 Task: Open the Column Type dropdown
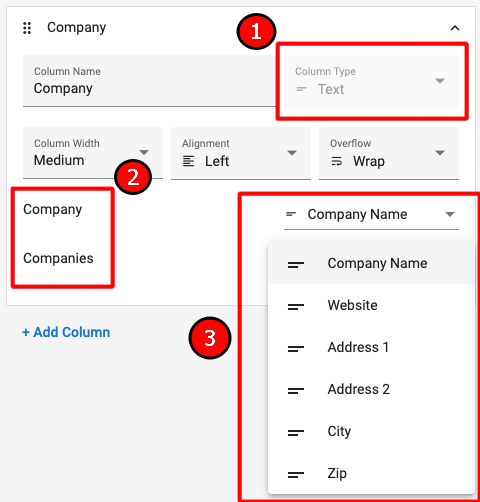coord(371,81)
